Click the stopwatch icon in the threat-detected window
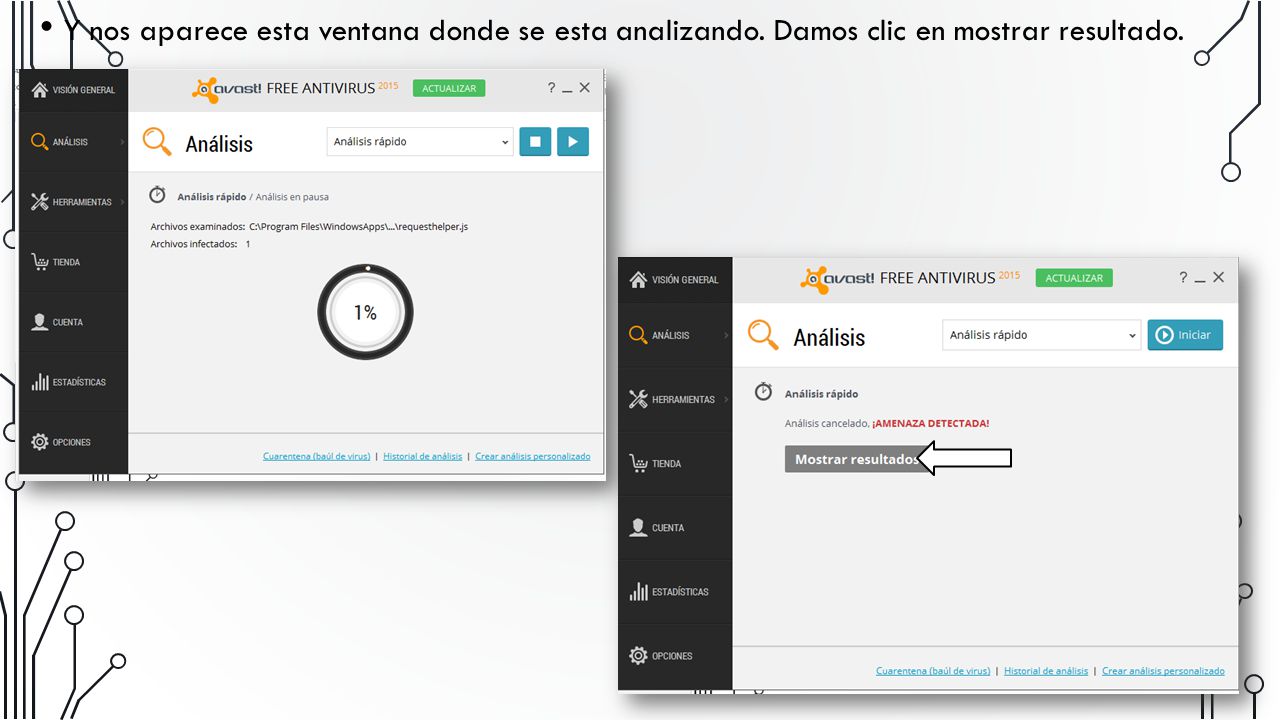 click(x=763, y=392)
